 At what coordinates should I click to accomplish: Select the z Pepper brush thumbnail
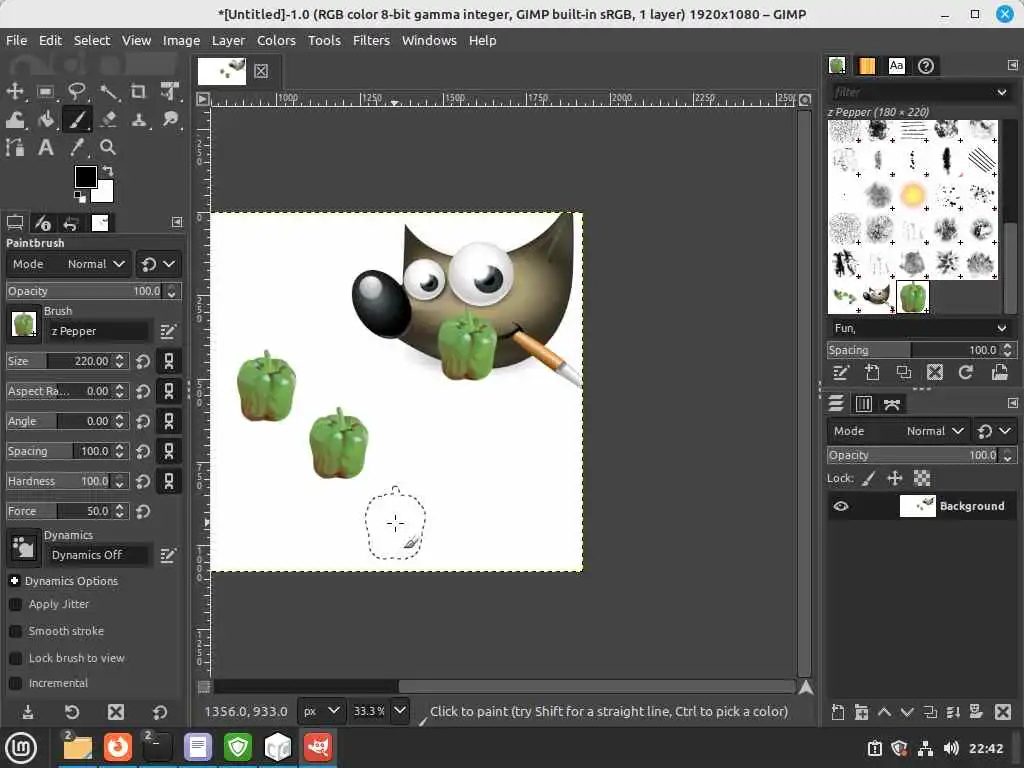tap(912, 298)
